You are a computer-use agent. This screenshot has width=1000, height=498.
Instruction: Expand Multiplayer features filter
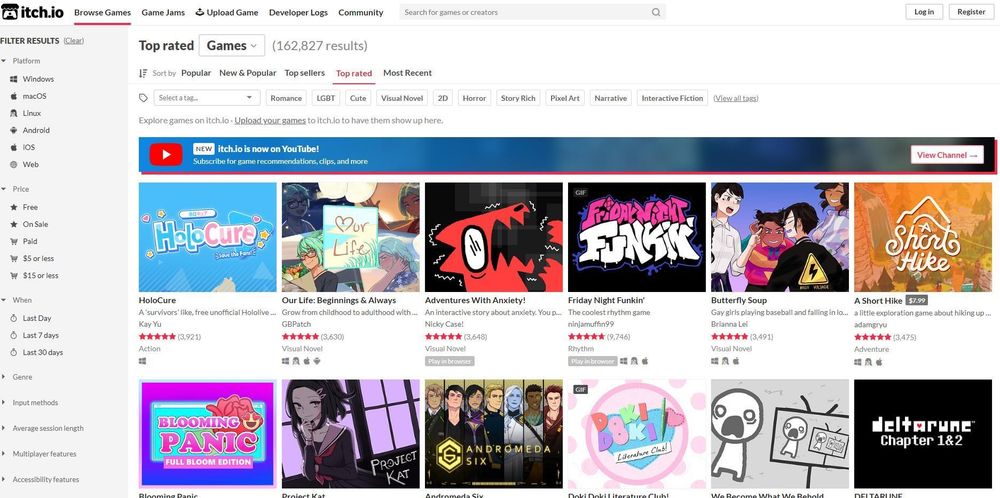(44, 454)
